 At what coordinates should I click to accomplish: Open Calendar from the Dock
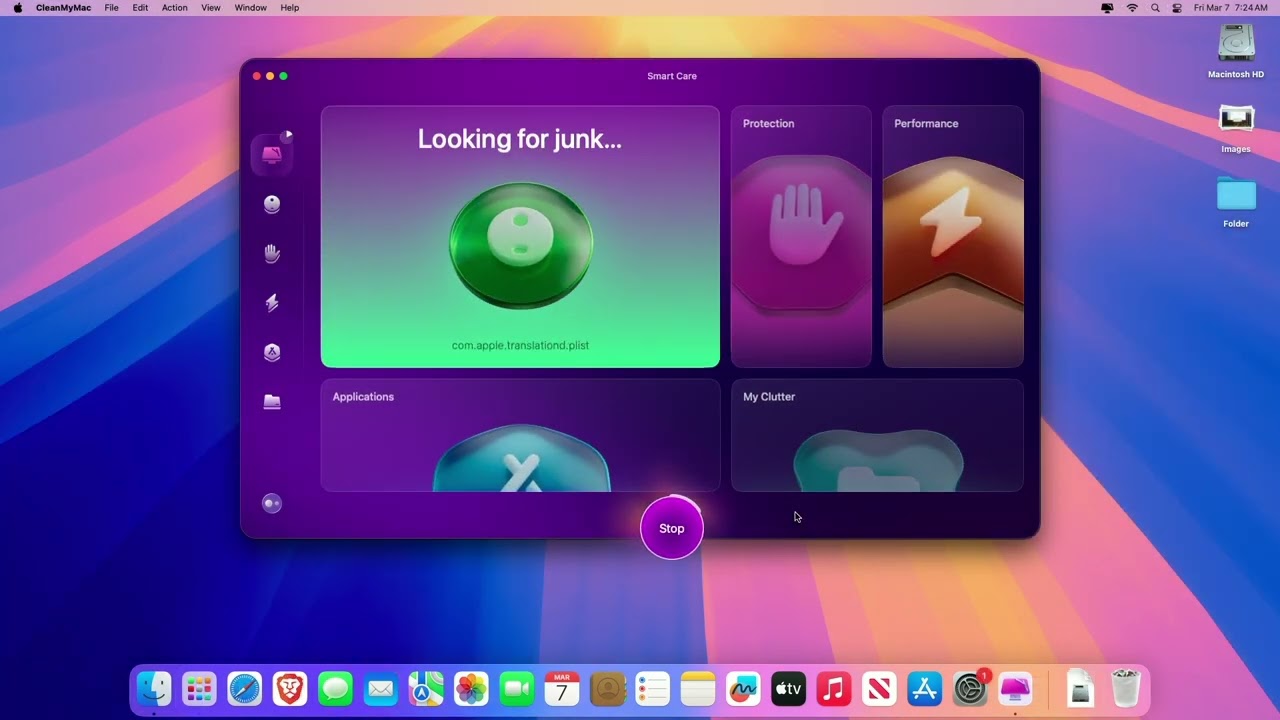tap(562, 689)
